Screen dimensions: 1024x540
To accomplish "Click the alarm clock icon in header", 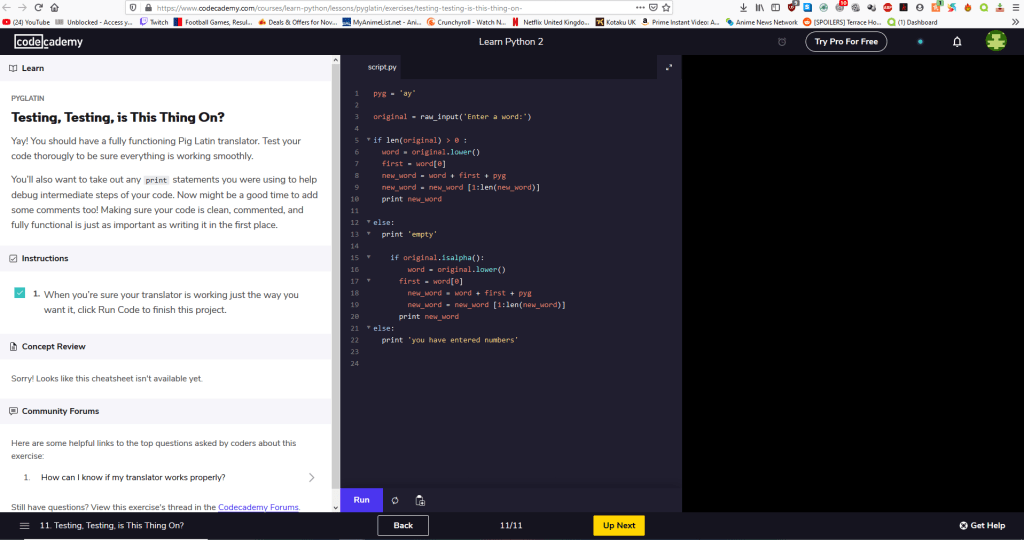I will (x=782, y=42).
